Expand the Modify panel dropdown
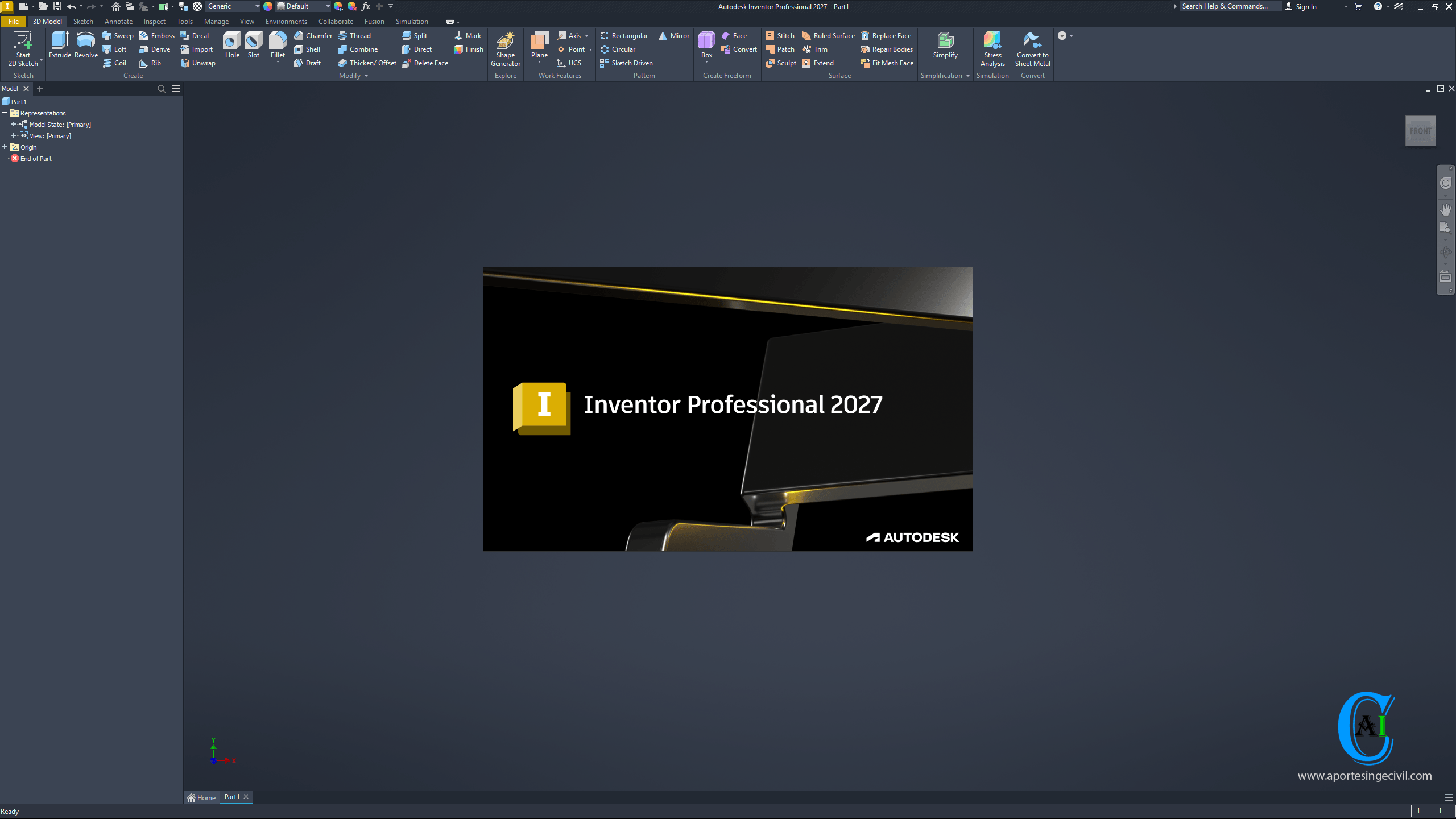Viewport: 1456px width, 819px height. point(366,76)
